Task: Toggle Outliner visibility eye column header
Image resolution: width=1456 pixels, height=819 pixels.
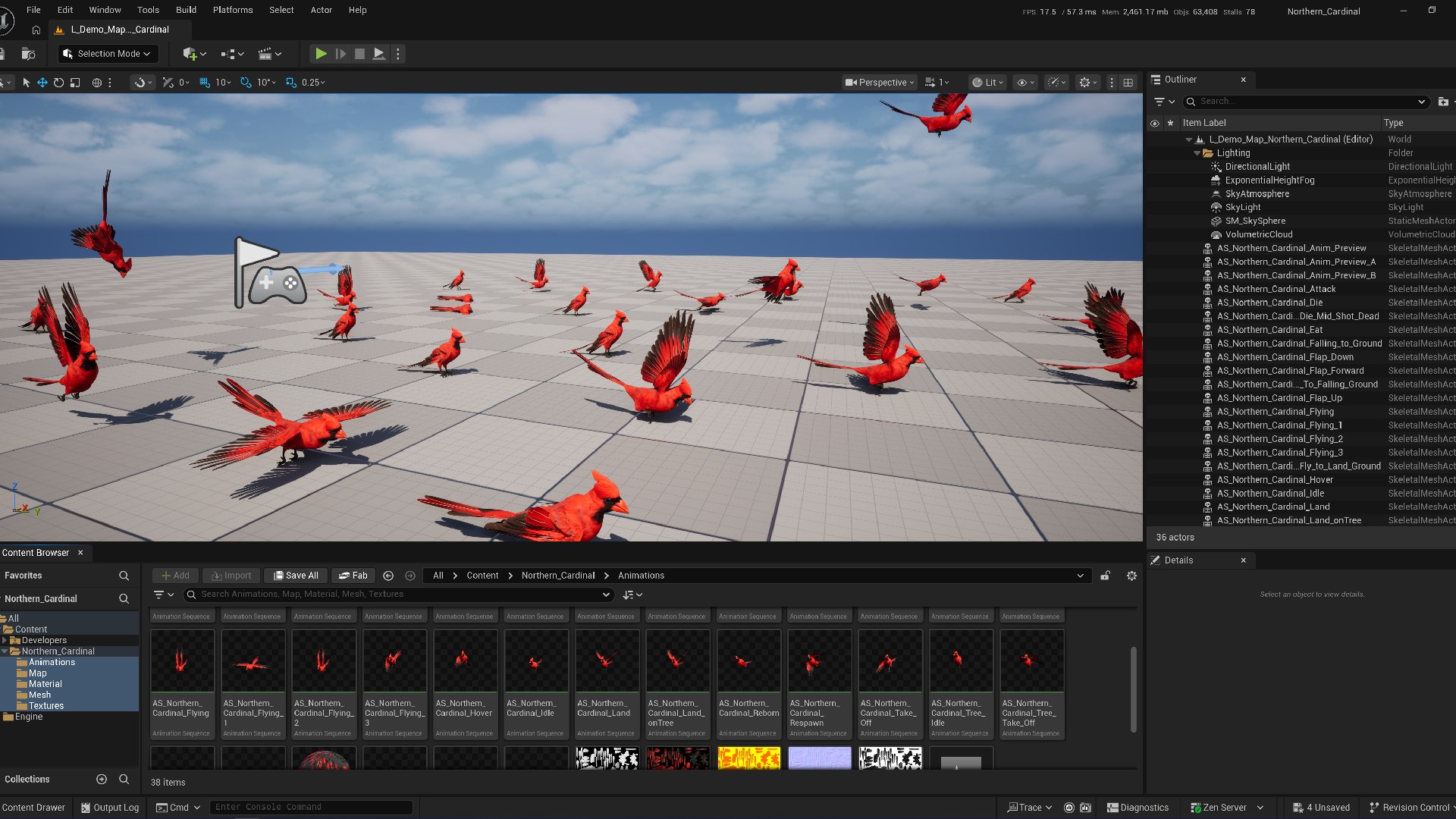Action: pyautogui.click(x=1154, y=123)
